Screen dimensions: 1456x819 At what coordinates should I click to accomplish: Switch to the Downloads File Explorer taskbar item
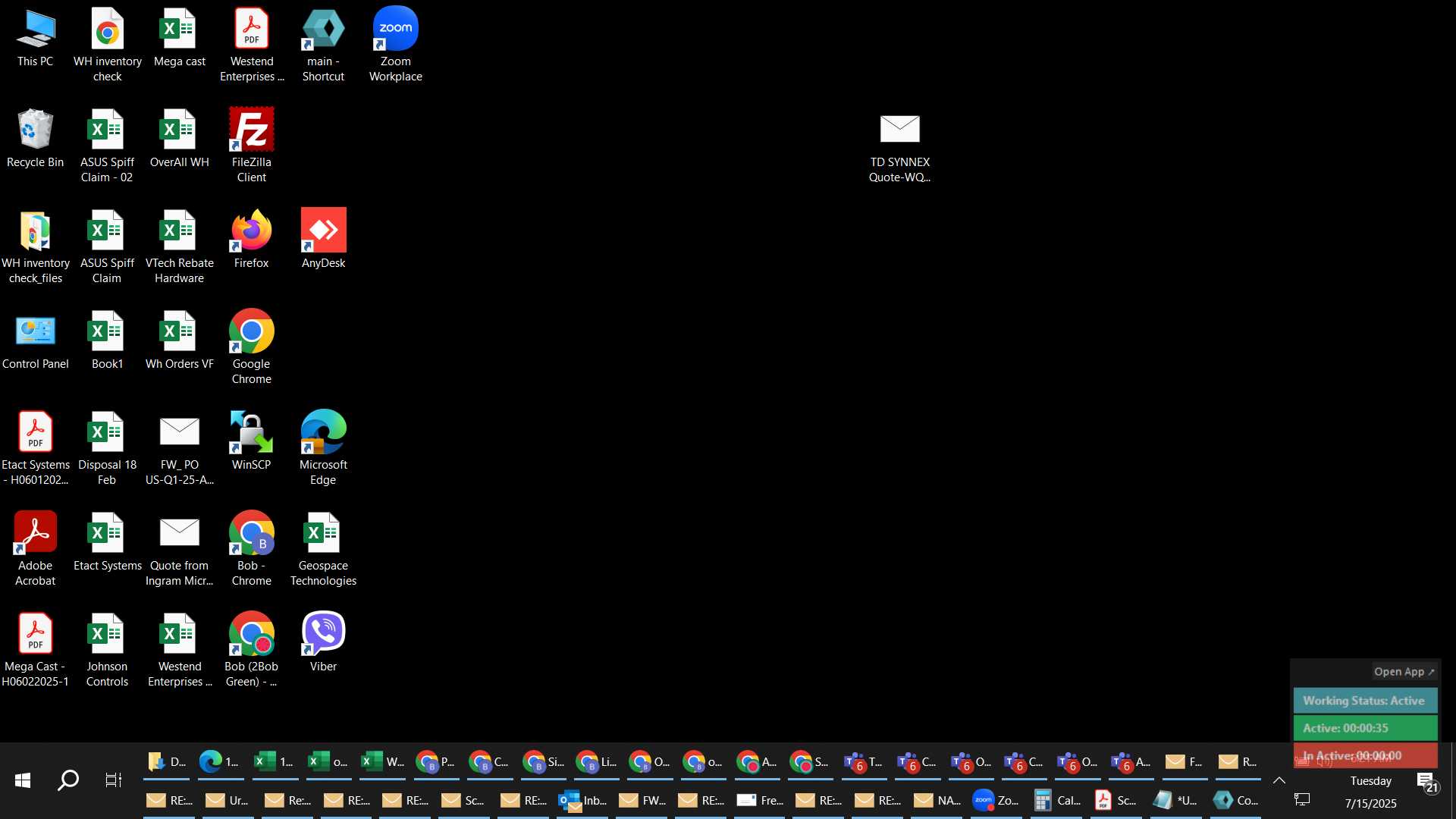click(x=167, y=762)
